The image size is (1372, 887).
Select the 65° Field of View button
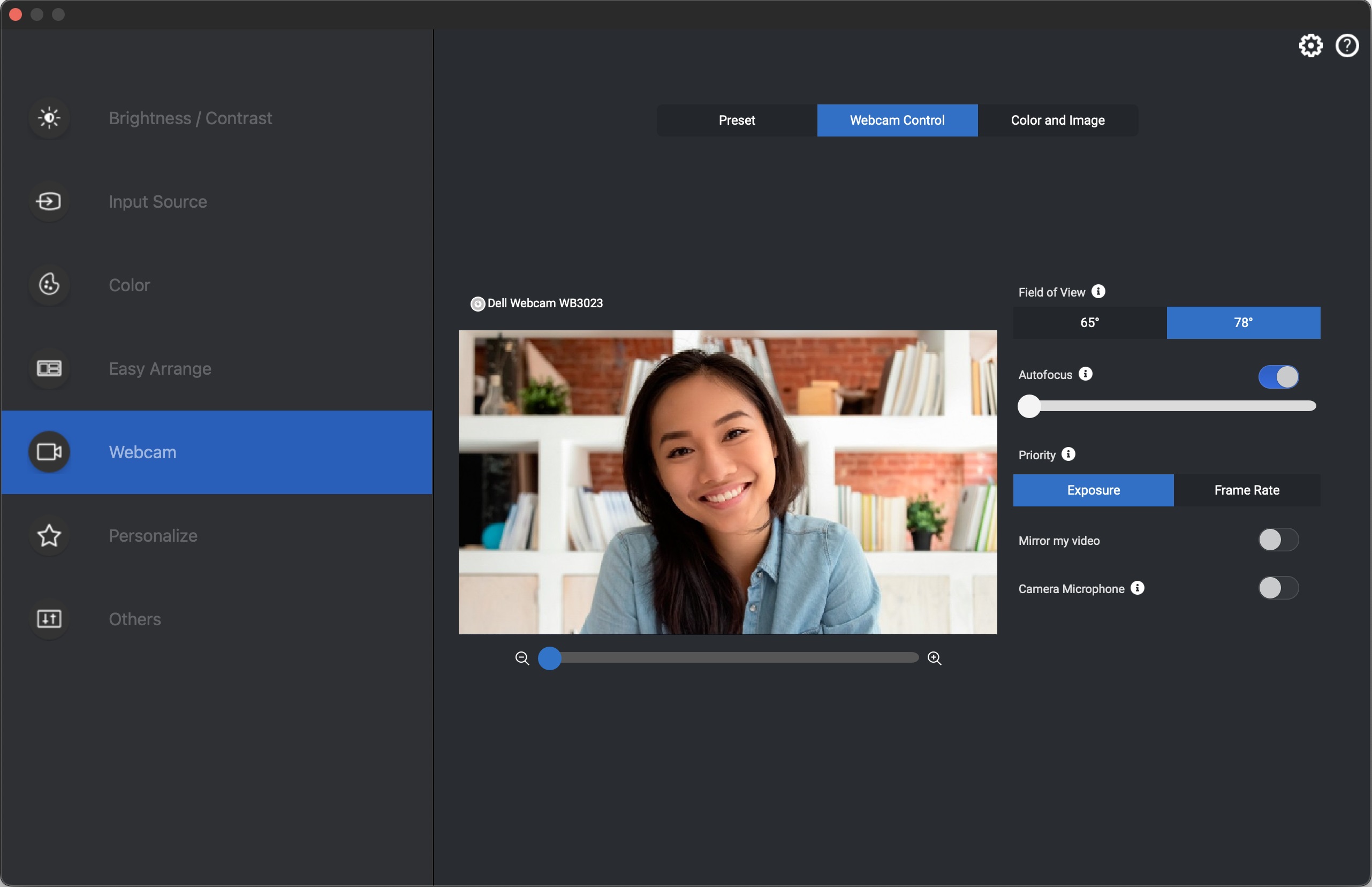click(x=1090, y=322)
